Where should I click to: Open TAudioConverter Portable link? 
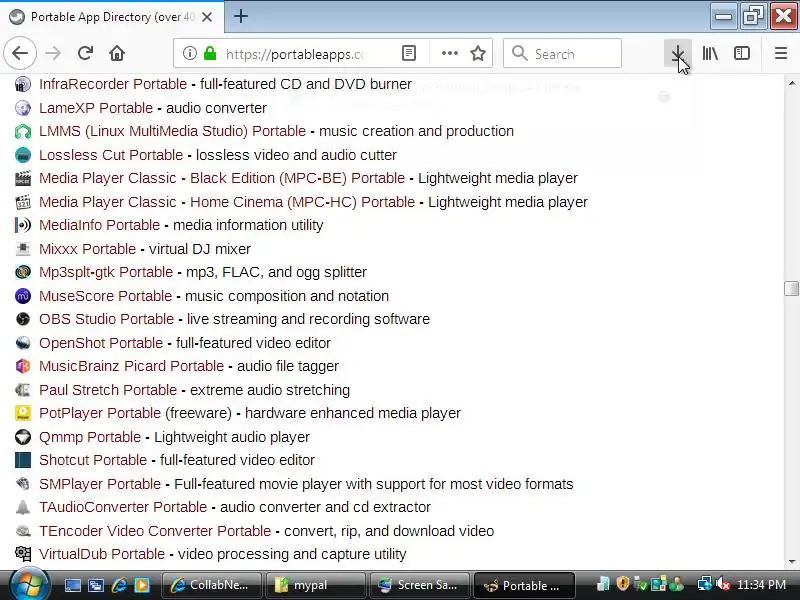coord(123,507)
